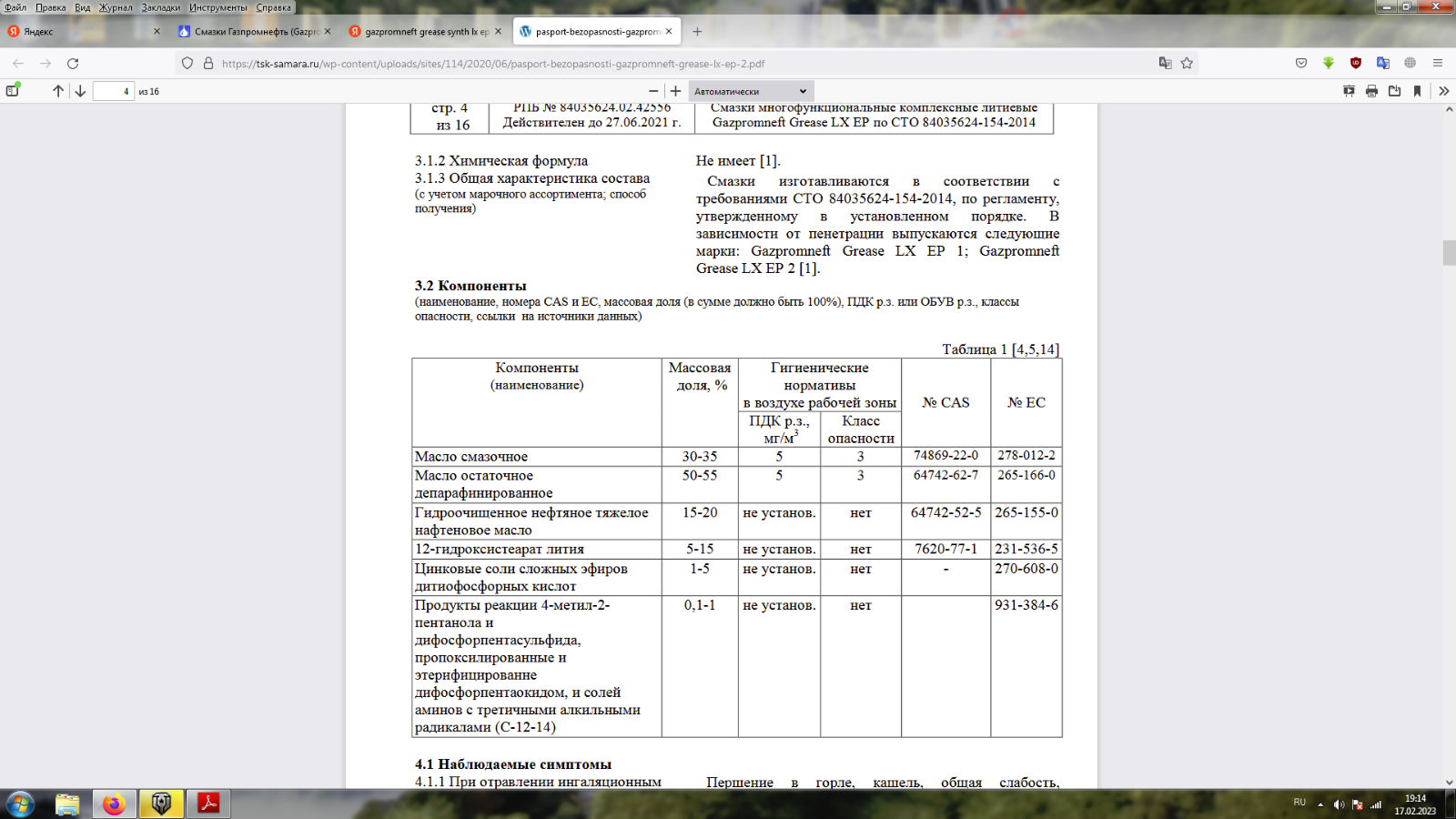Open the green download arrow extension
Image resolution: width=1456 pixels, height=819 pixels.
1329,64
